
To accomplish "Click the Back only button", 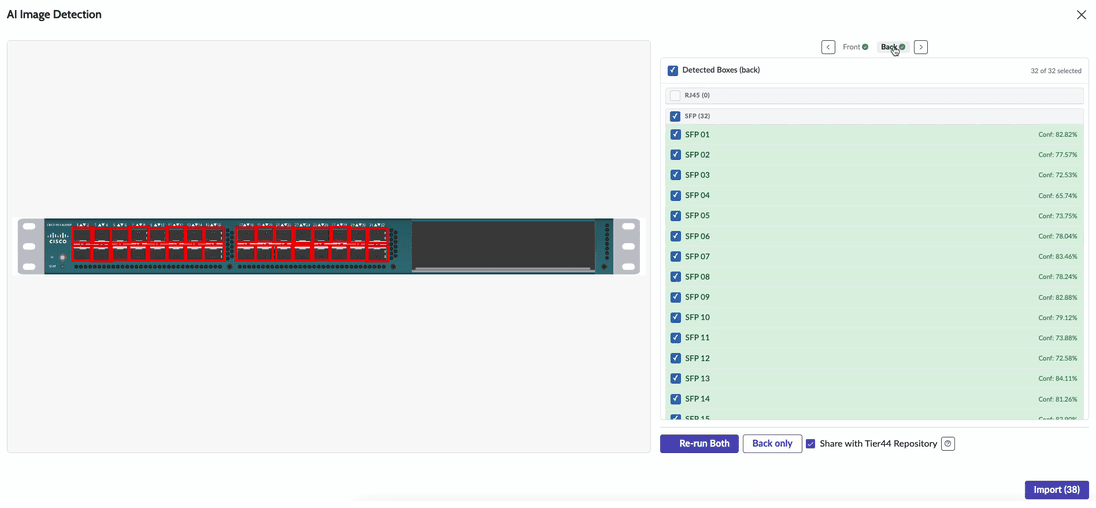I will coord(772,444).
